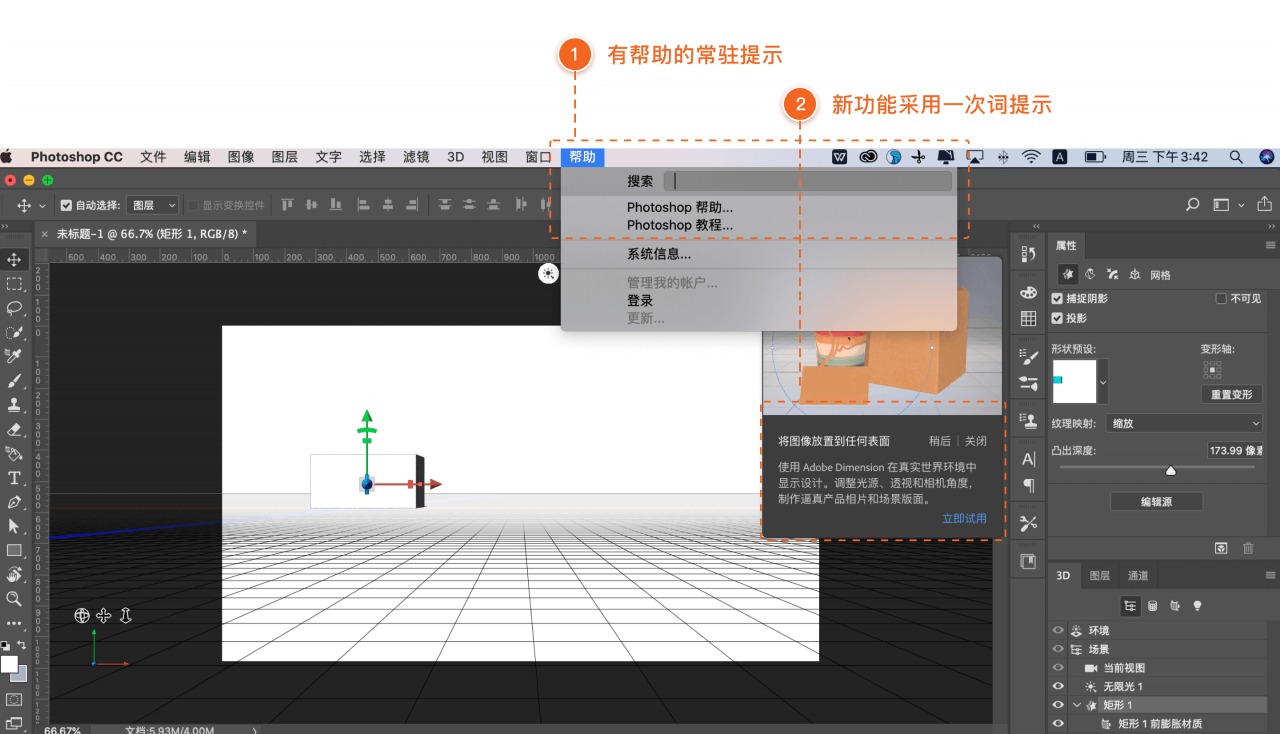
Task: Click 稍后 in the tip popup
Action: coord(940,441)
